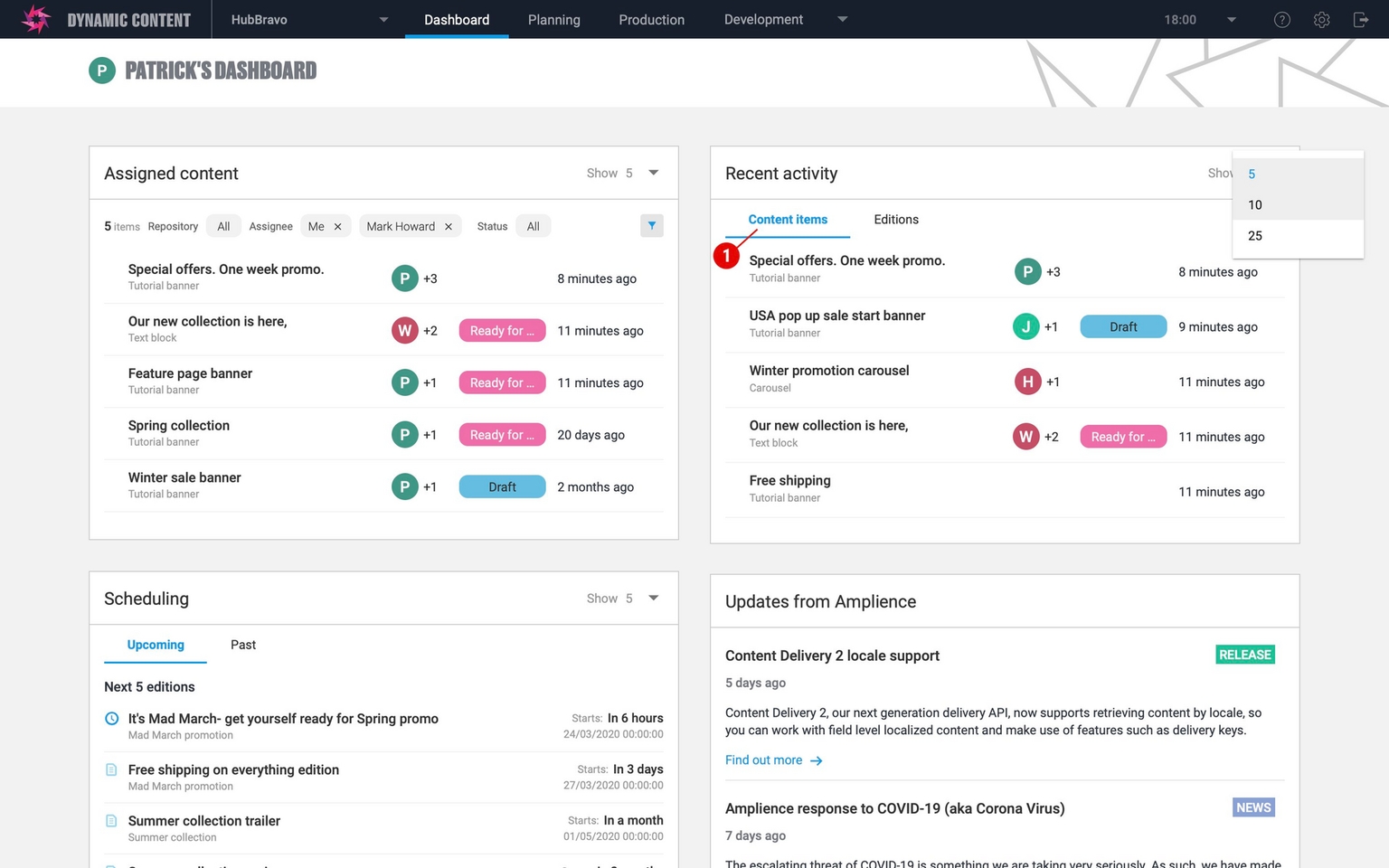Click the Find out more arrow icon
The width and height of the screenshot is (1389, 868).
817,761
